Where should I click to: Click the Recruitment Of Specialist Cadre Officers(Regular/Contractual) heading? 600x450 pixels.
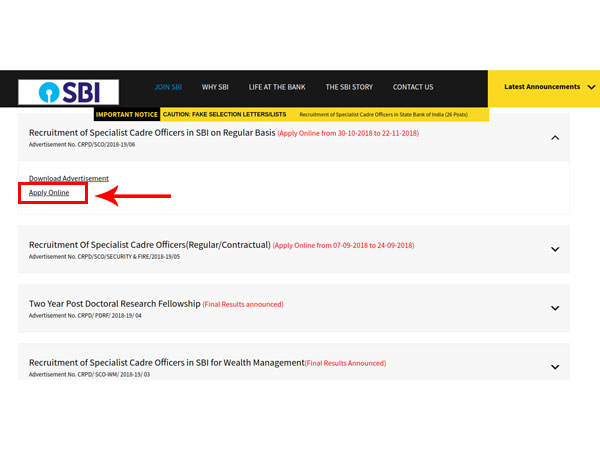coord(150,245)
